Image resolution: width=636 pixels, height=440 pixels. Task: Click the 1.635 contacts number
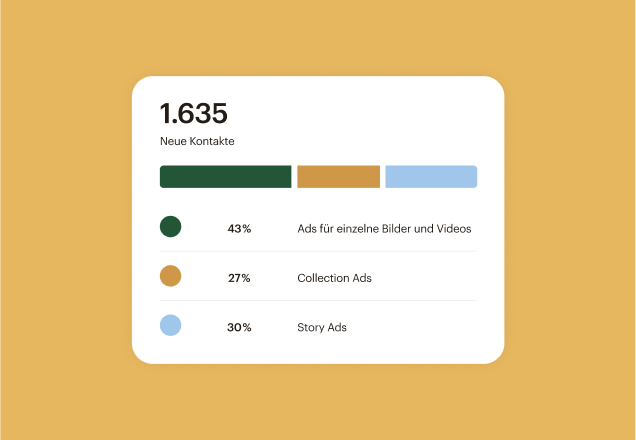(x=194, y=114)
